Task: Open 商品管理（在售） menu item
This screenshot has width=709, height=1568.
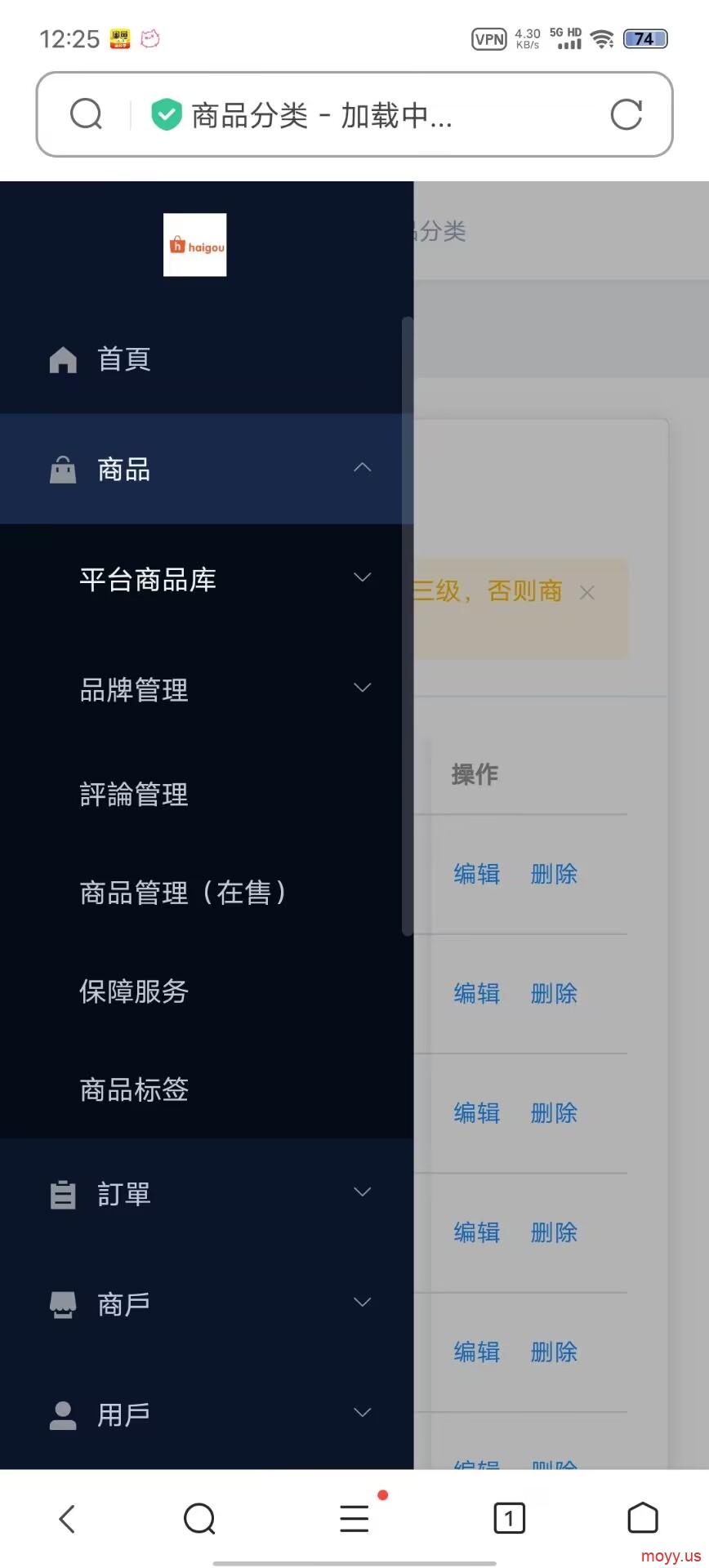Action: click(x=183, y=892)
